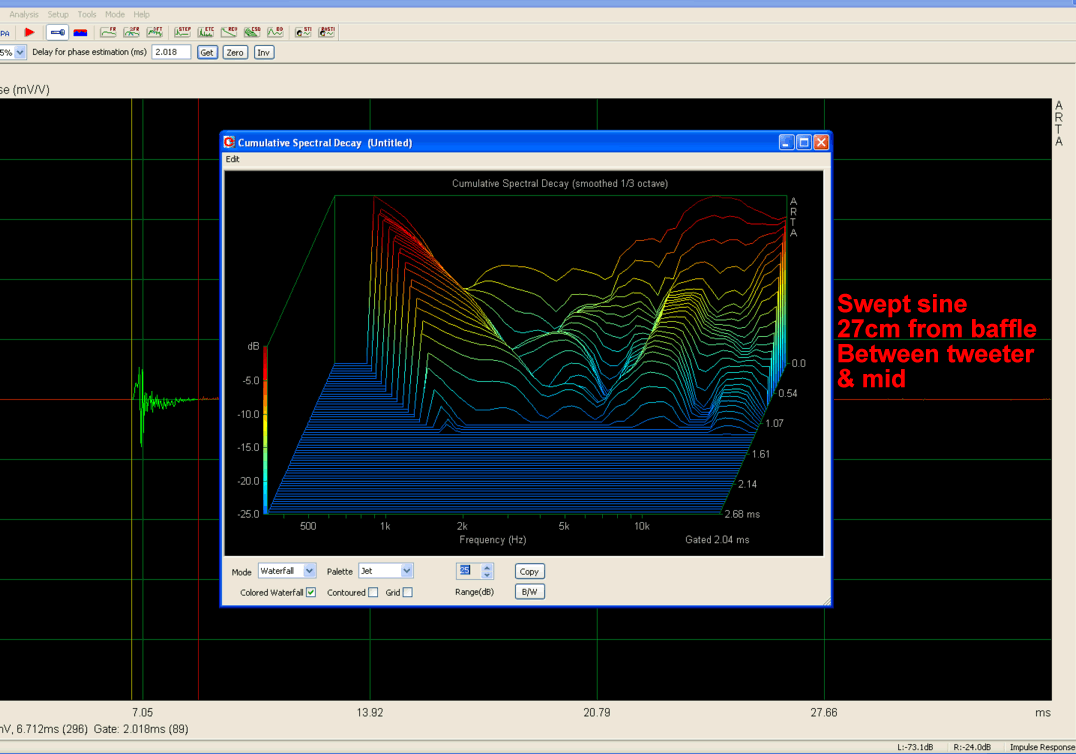1076x754 pixels.
Task: Minimize the Cumulative Spectral Decay window
Action: (x=787, y=142)
